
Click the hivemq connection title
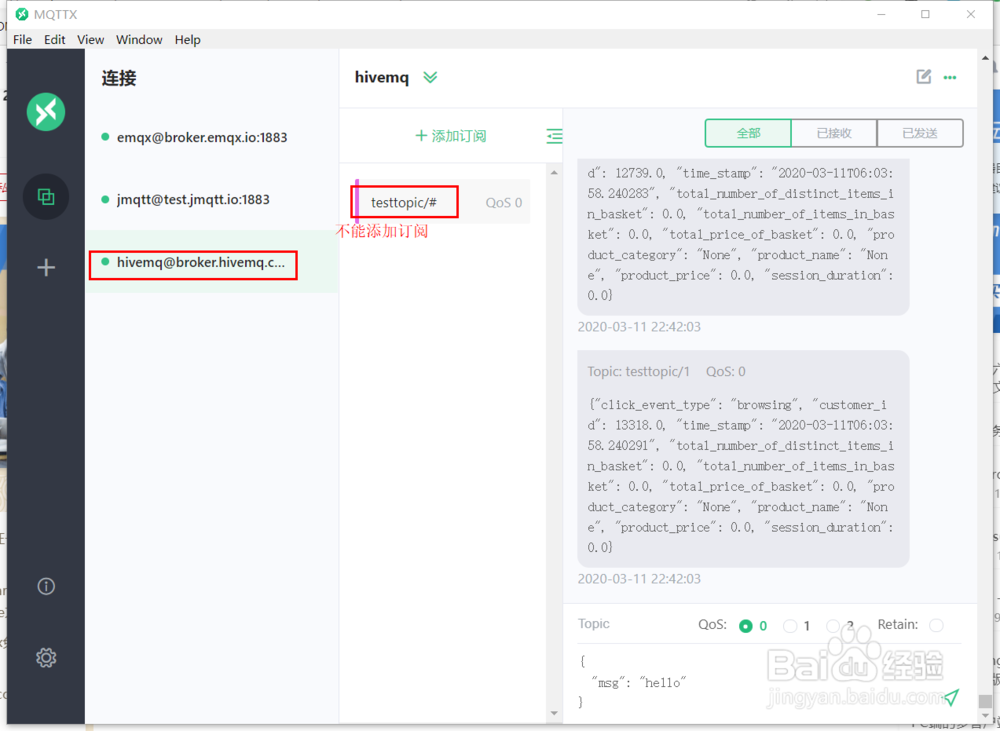381,77
